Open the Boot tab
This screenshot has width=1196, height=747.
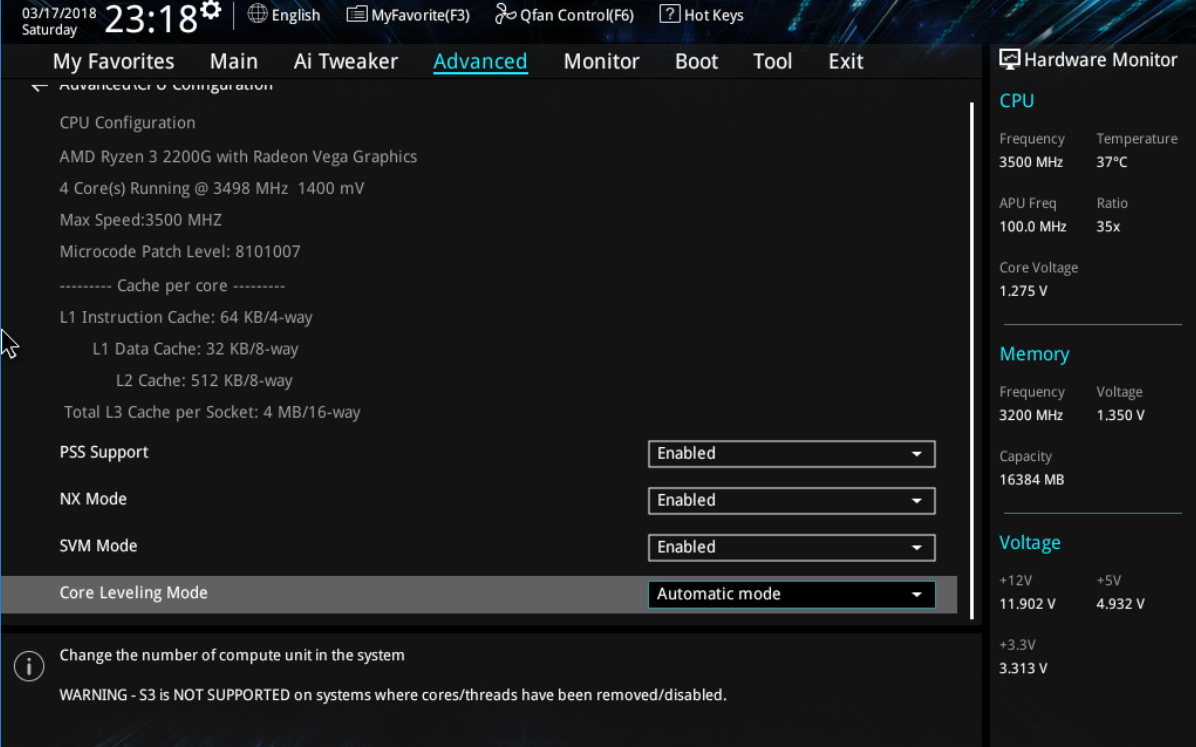tap(696, 61)
